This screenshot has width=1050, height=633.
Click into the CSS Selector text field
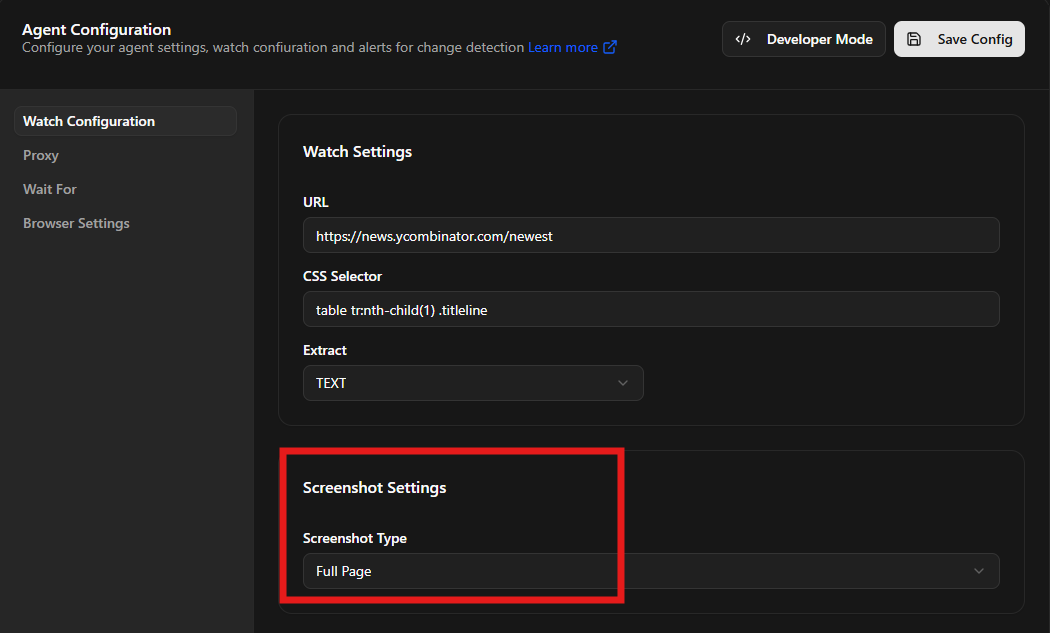point(650,309)
